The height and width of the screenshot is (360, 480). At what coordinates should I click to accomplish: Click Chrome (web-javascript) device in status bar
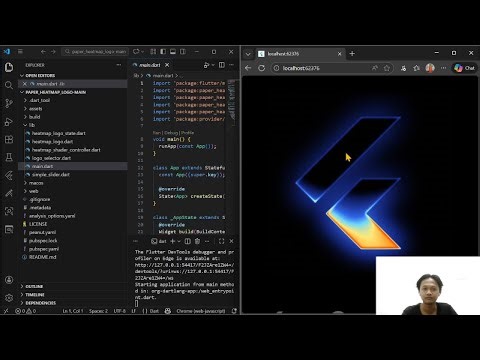pyautogui.click(x=201, y=311)
